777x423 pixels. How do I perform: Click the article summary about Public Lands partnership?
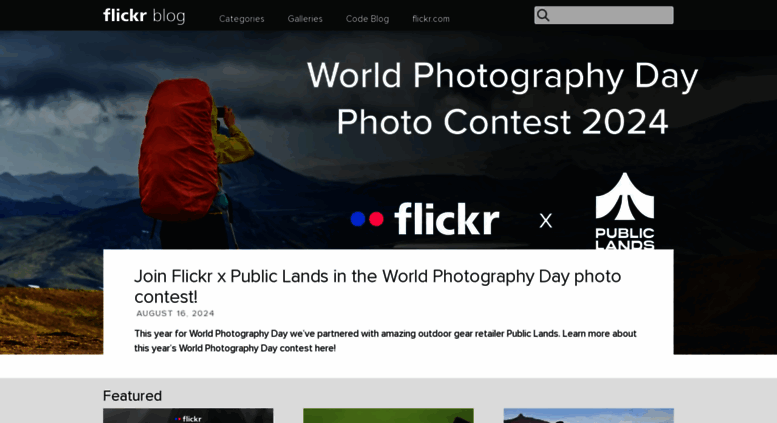pos(385,341)
